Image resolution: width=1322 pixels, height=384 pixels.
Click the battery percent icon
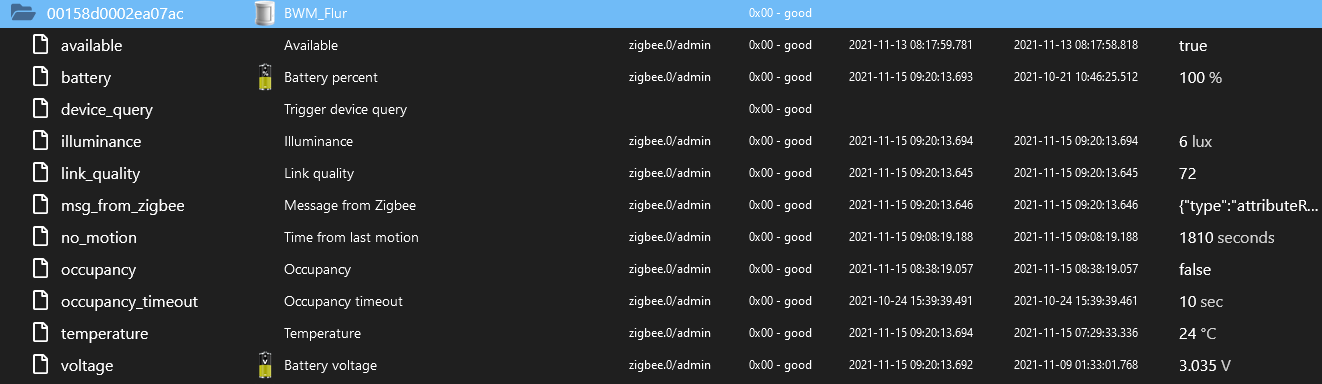[264, 77]
